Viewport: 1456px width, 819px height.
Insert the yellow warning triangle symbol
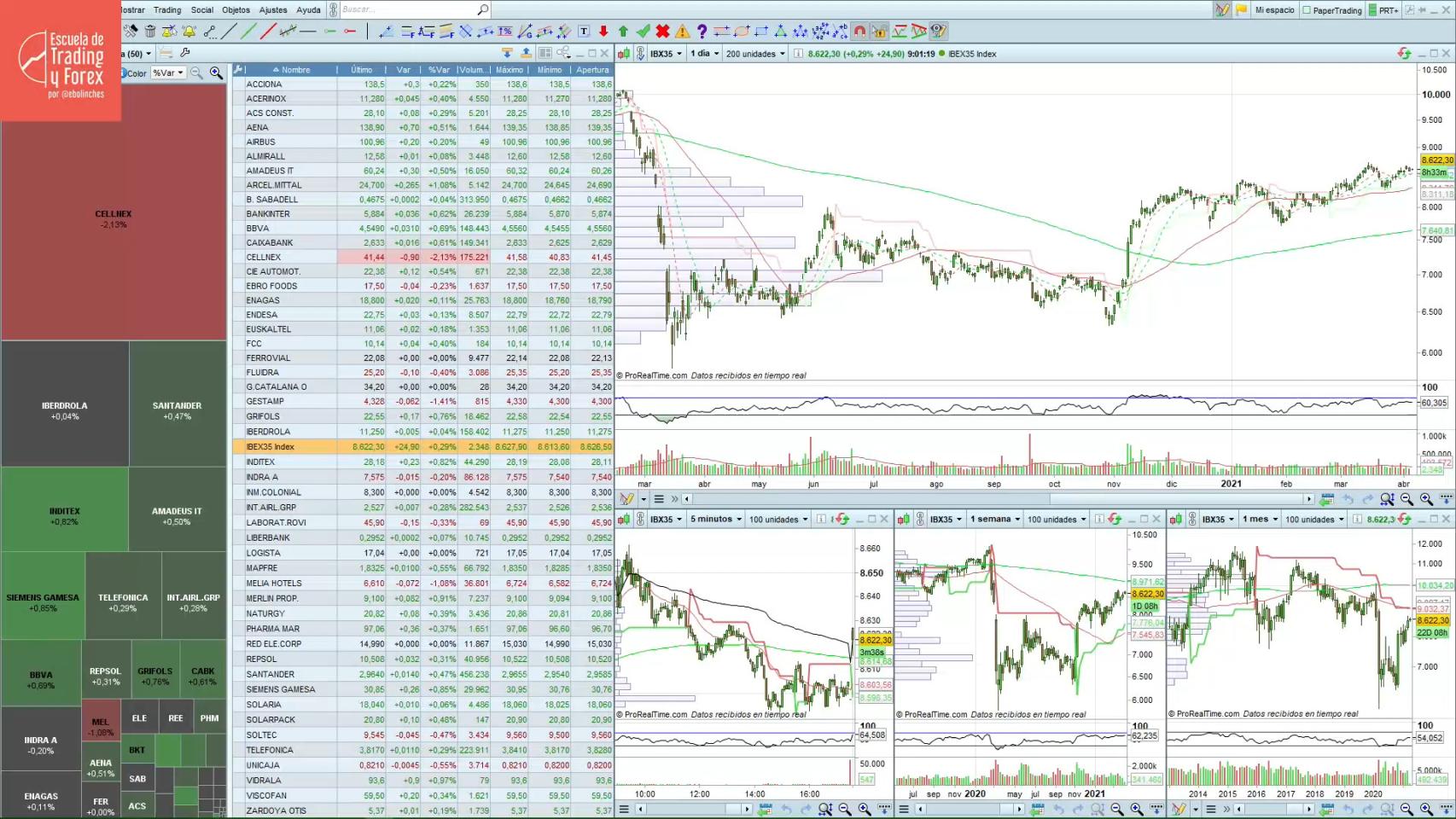coord(682,32)
